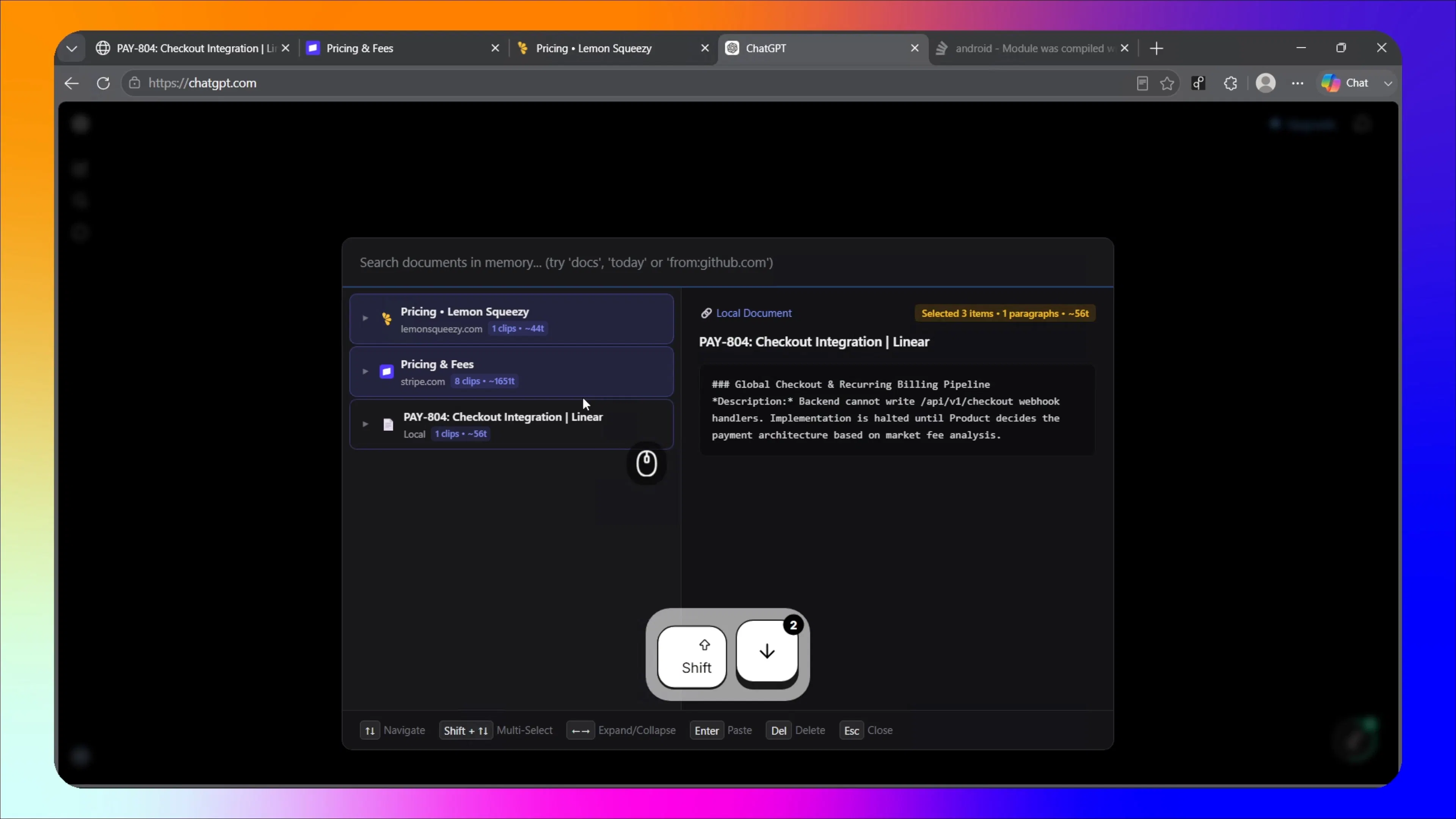Select the Pricing • Lemon Squeezy document row
The height and width of the screenshot is (819, 1456).
click(511, 319)
